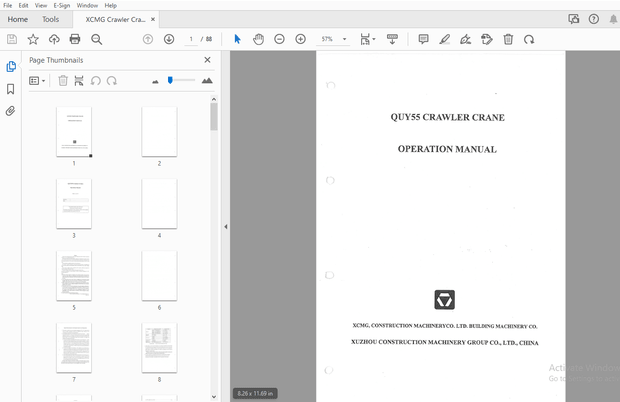The width and height of the screenshot is (620, 402).
Task: Click the thumbnail panel print pages icon
Action: coord(79,81)
